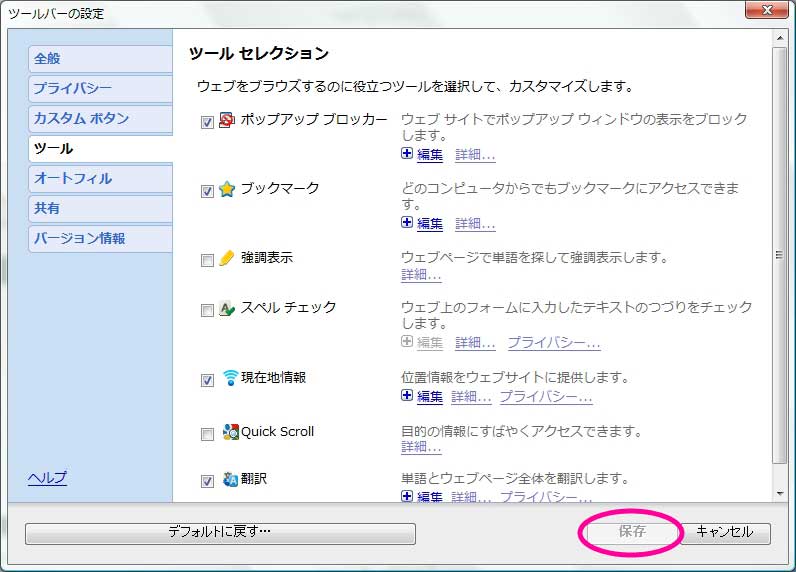The image size is (796, 572).
Task: Uncheck the 翻訳 tool checkbox
Action: tap(207, 482)
